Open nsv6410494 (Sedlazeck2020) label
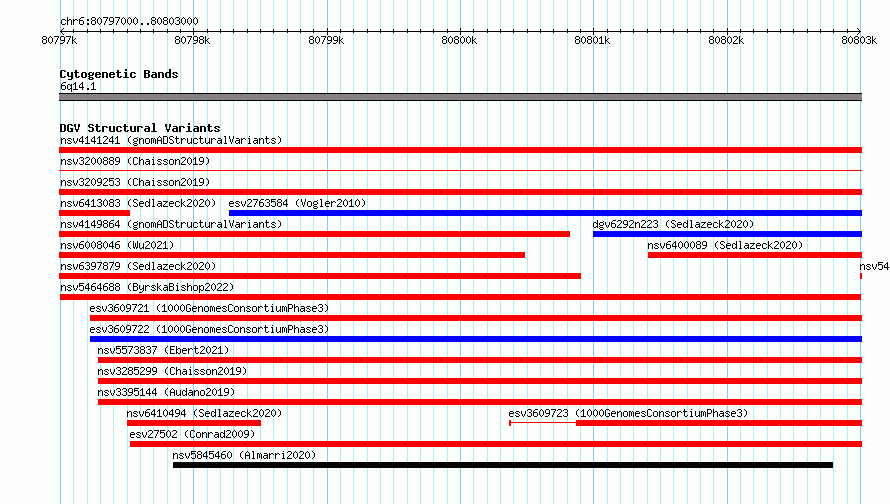The width and height of the screenshot is (890, 504). pyautogui.click(x=204, y=413)
